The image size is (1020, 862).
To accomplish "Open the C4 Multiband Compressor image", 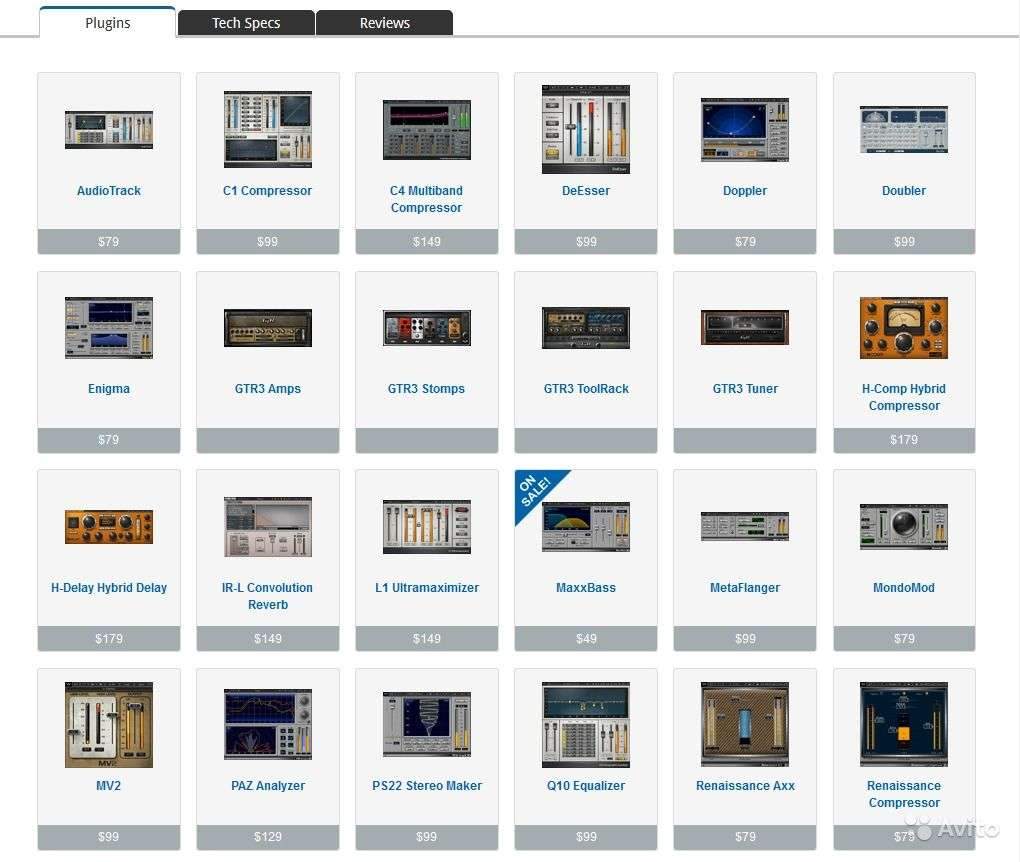I will [427, 129].
